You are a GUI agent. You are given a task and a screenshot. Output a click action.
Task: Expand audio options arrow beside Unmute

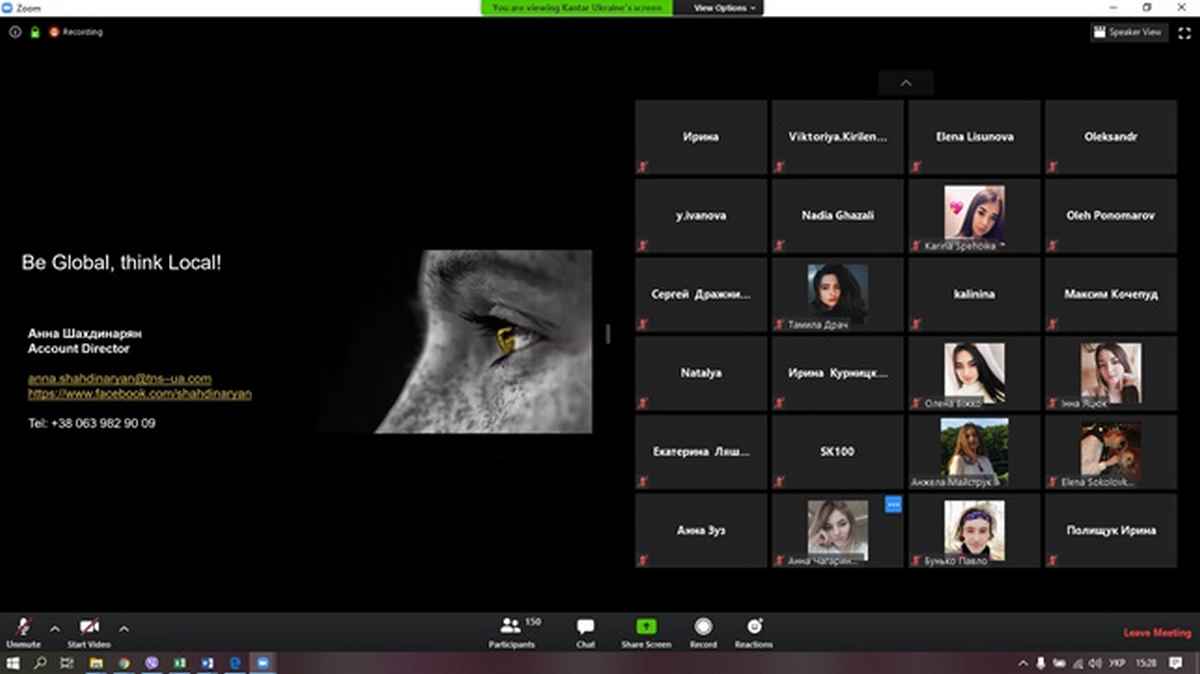pyautogui.click(x=55, y=629)
